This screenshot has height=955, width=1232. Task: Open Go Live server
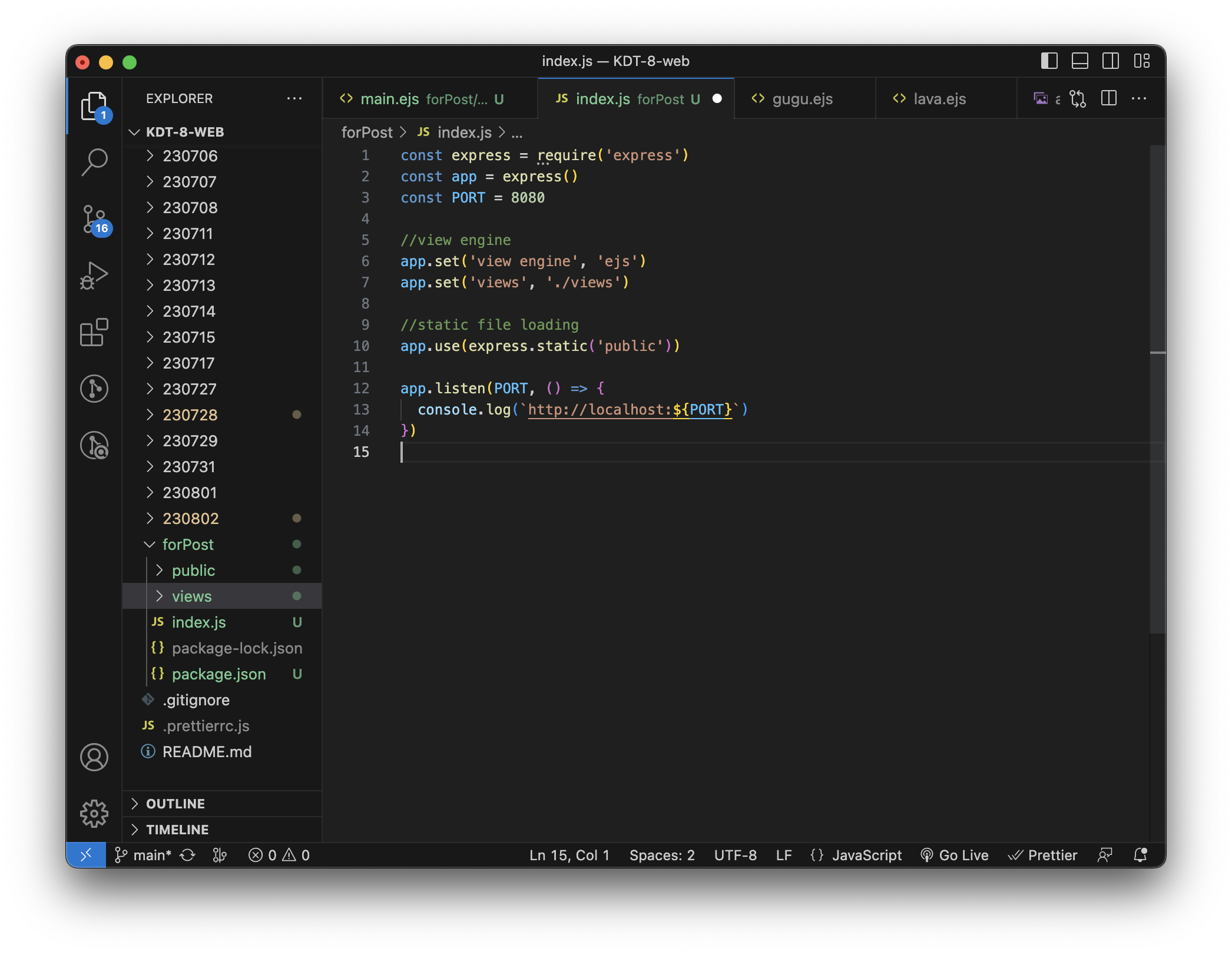955,855
